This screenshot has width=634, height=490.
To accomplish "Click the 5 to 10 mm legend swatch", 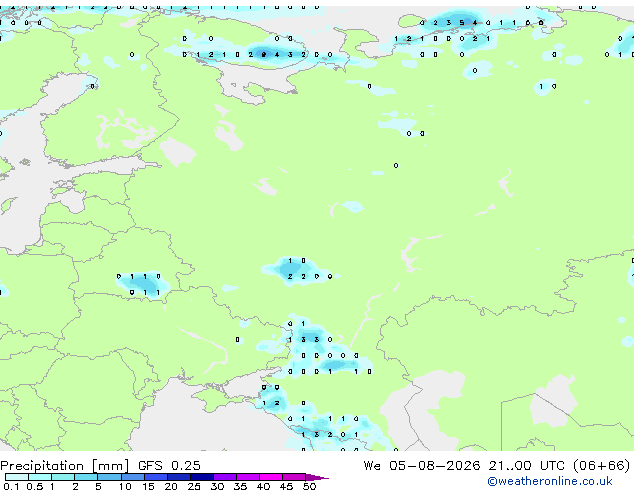I will pos(110,477).
